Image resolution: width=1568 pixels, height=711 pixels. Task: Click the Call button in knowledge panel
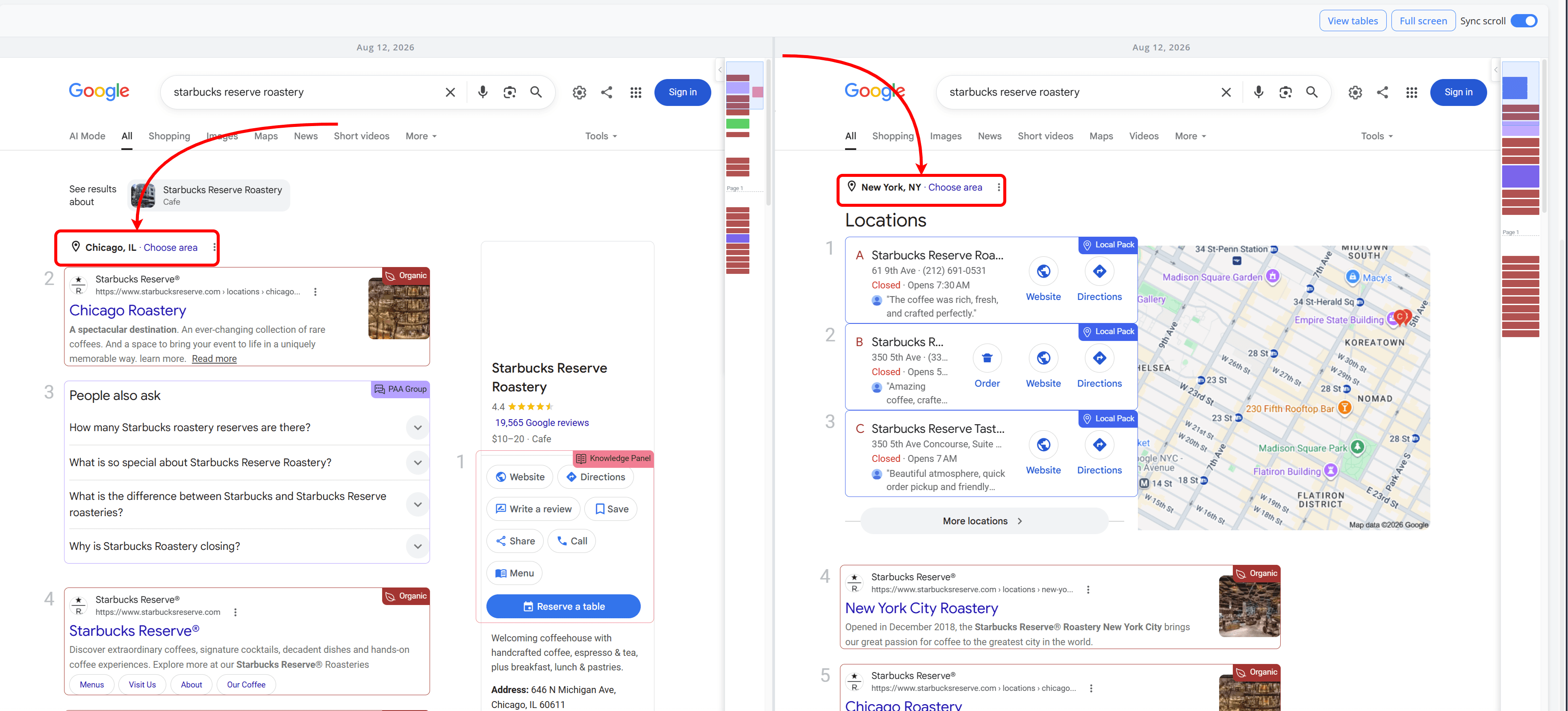pos(572,541)
